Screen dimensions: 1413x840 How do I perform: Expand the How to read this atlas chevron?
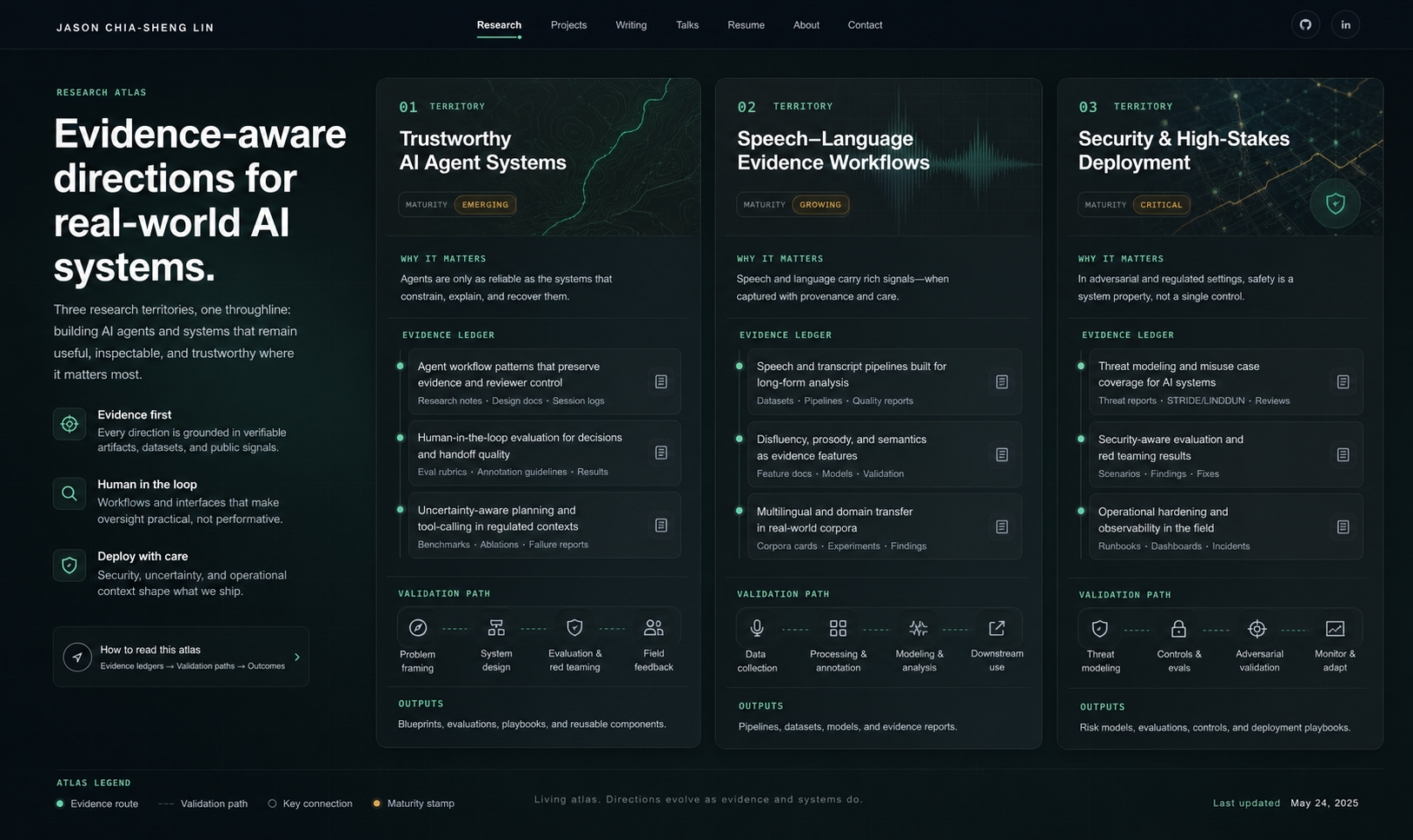pyautogui.click(x=296, y=657)
